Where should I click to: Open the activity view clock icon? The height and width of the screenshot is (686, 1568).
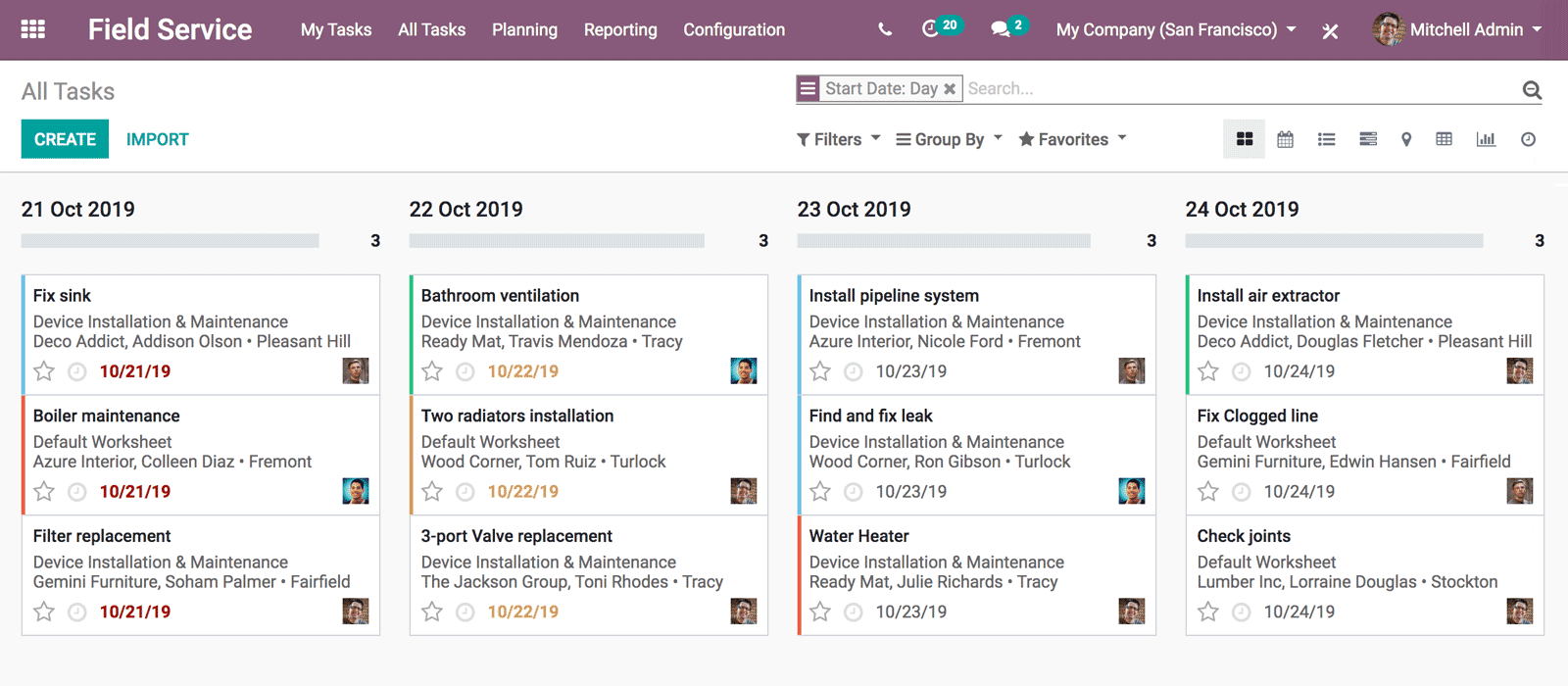[1528, 139]
